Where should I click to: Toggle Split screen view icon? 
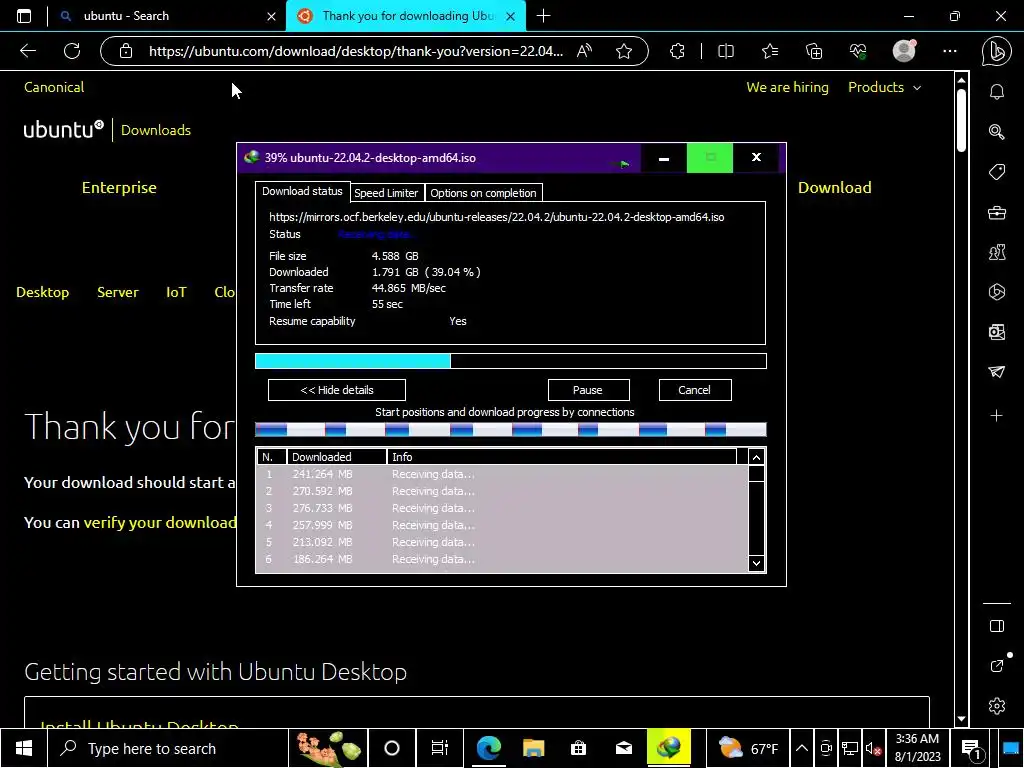click(x=726, y=51)
